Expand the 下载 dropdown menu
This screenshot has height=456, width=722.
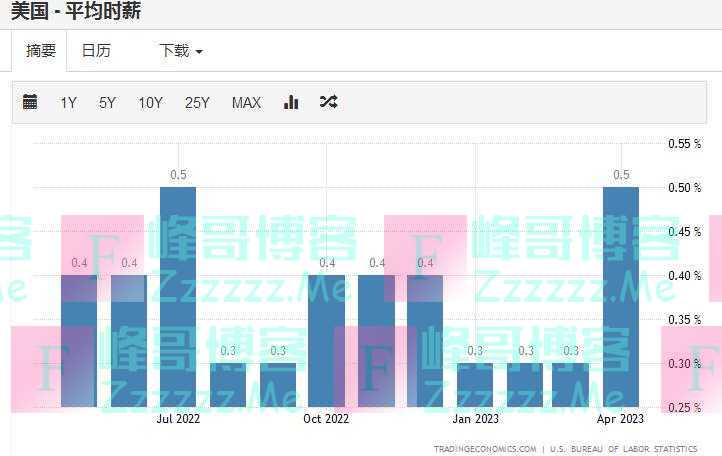pyautogui.click(x=180, y=51)
